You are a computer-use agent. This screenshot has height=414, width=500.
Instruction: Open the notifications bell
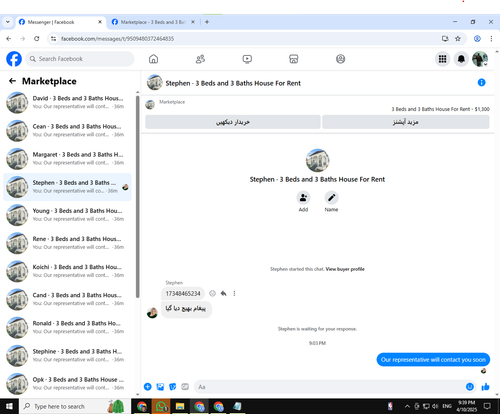[461, 59]
